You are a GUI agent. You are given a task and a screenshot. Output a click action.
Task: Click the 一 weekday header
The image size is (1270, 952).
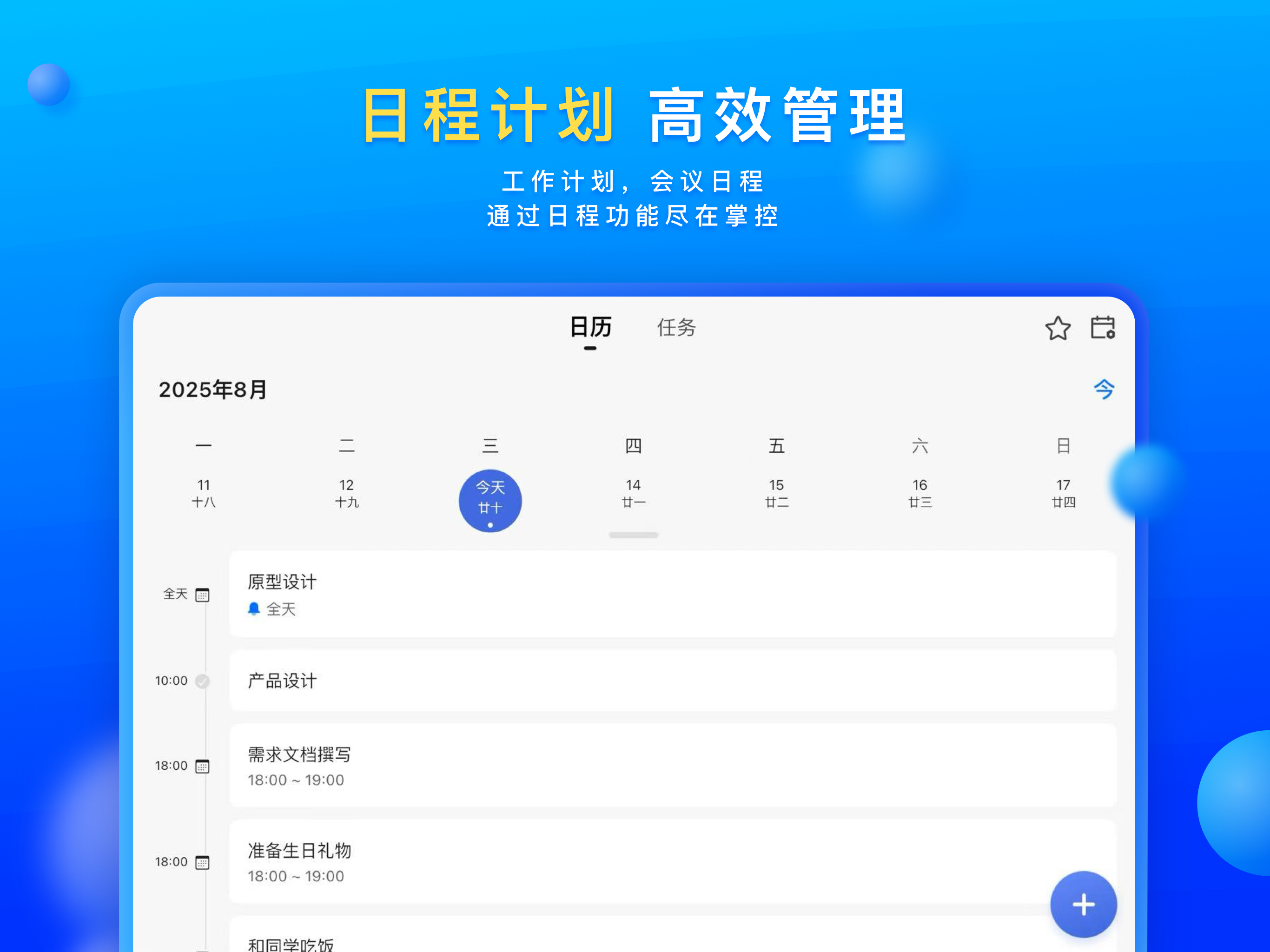tap(203, 446)
